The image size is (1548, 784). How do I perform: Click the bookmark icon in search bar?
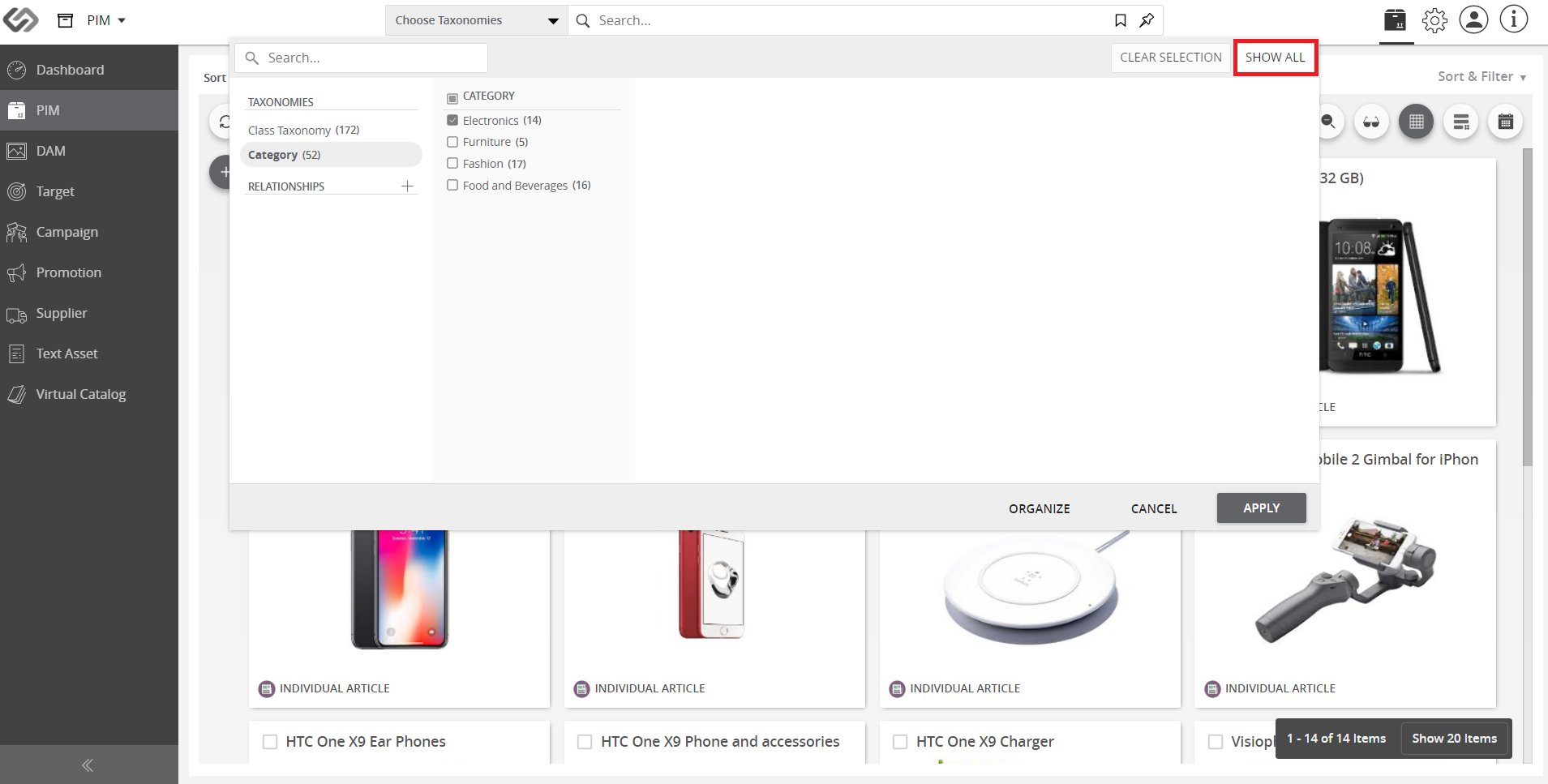(1120, 20)
